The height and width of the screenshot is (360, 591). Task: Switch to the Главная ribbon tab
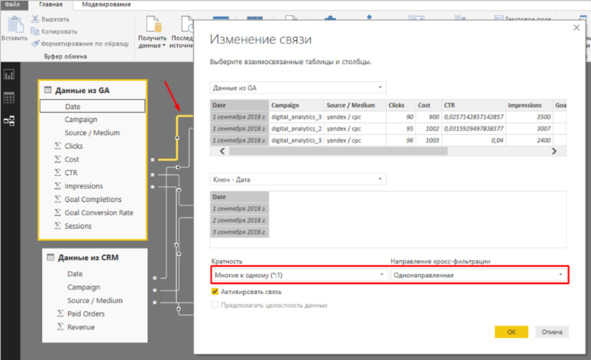51,5
